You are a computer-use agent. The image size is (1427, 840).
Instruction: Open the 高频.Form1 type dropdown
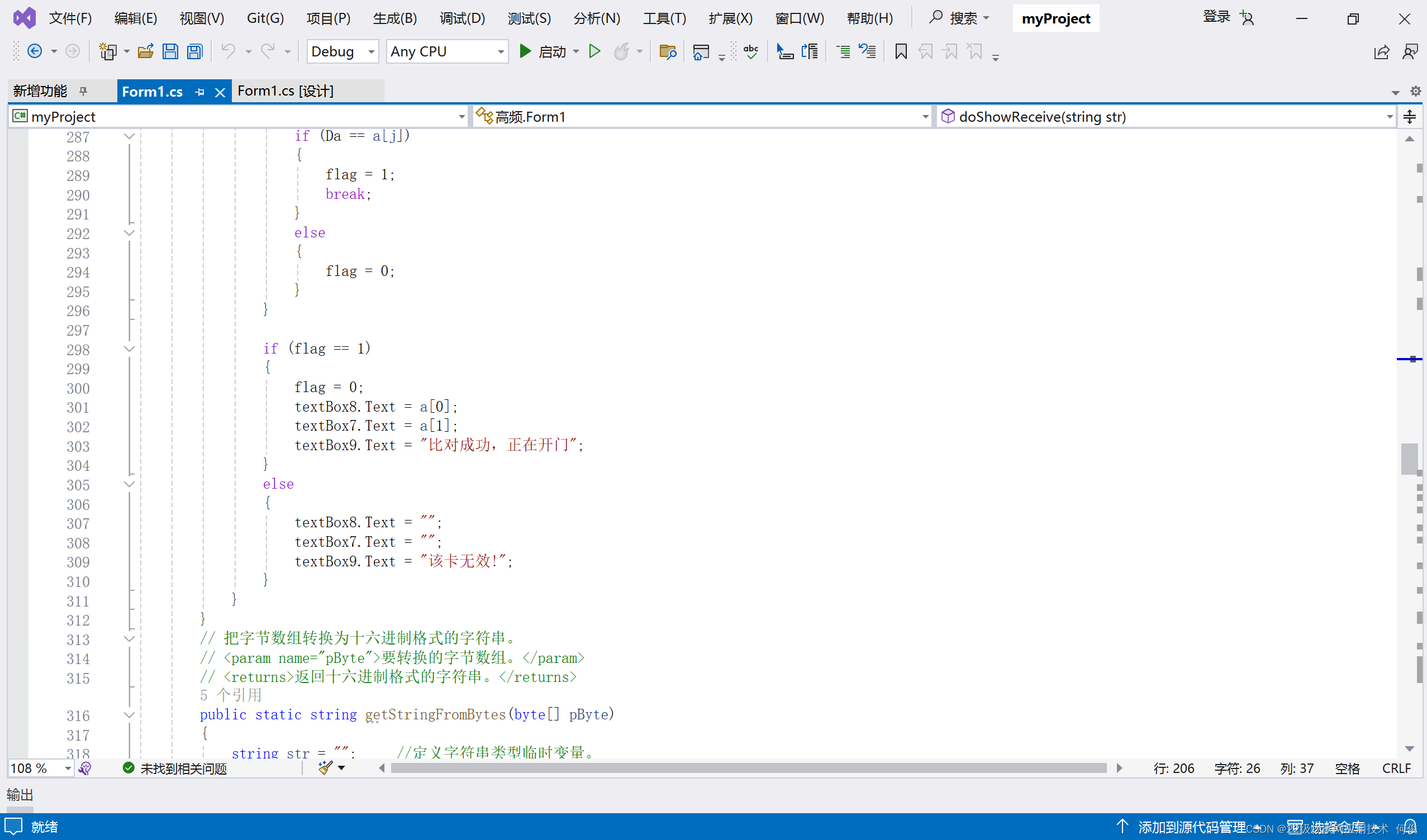click(x=702, y=117)
